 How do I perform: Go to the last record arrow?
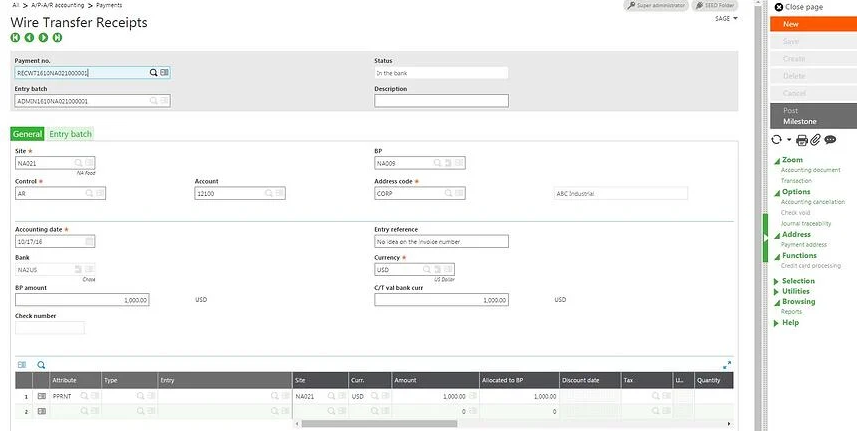pyautogui.click(x=57, y=38)
